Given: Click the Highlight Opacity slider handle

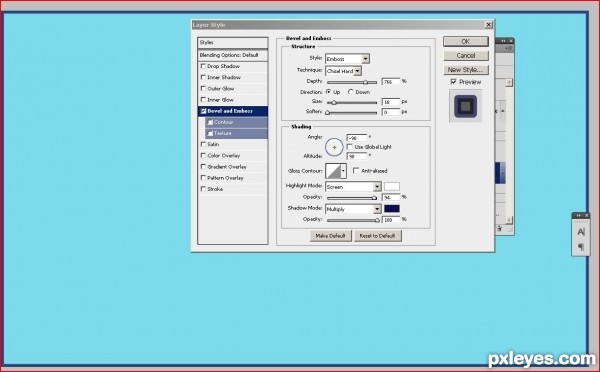Looking at the screenshot, I should [375, 198].
